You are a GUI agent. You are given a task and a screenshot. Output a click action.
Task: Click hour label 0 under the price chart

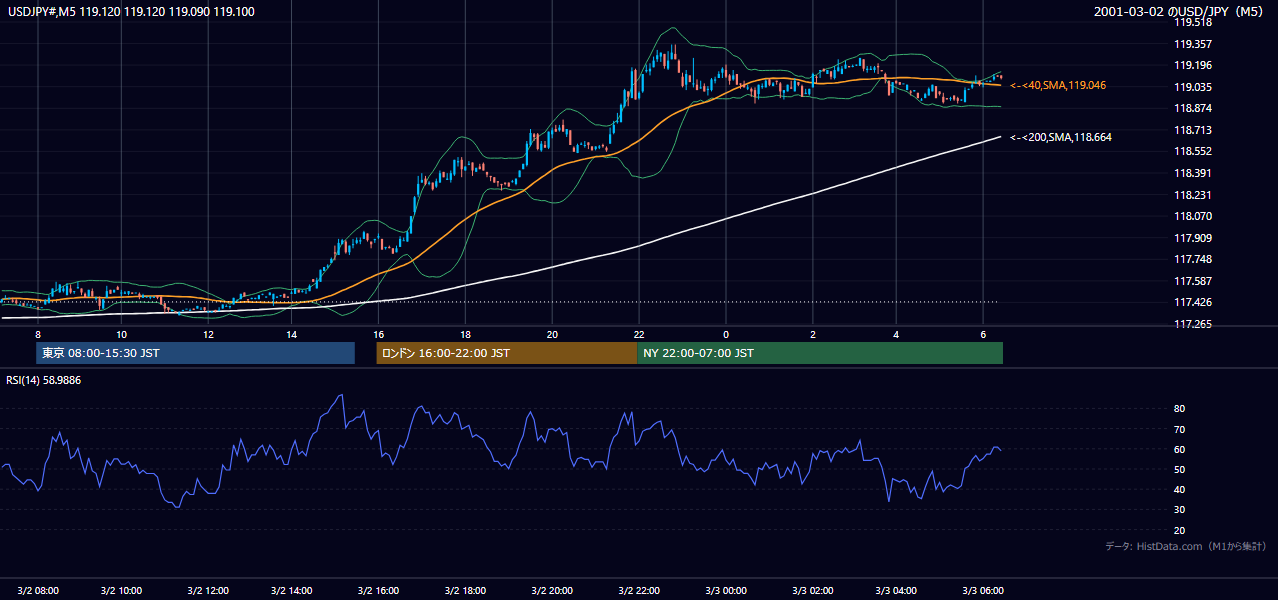[726, 334]
